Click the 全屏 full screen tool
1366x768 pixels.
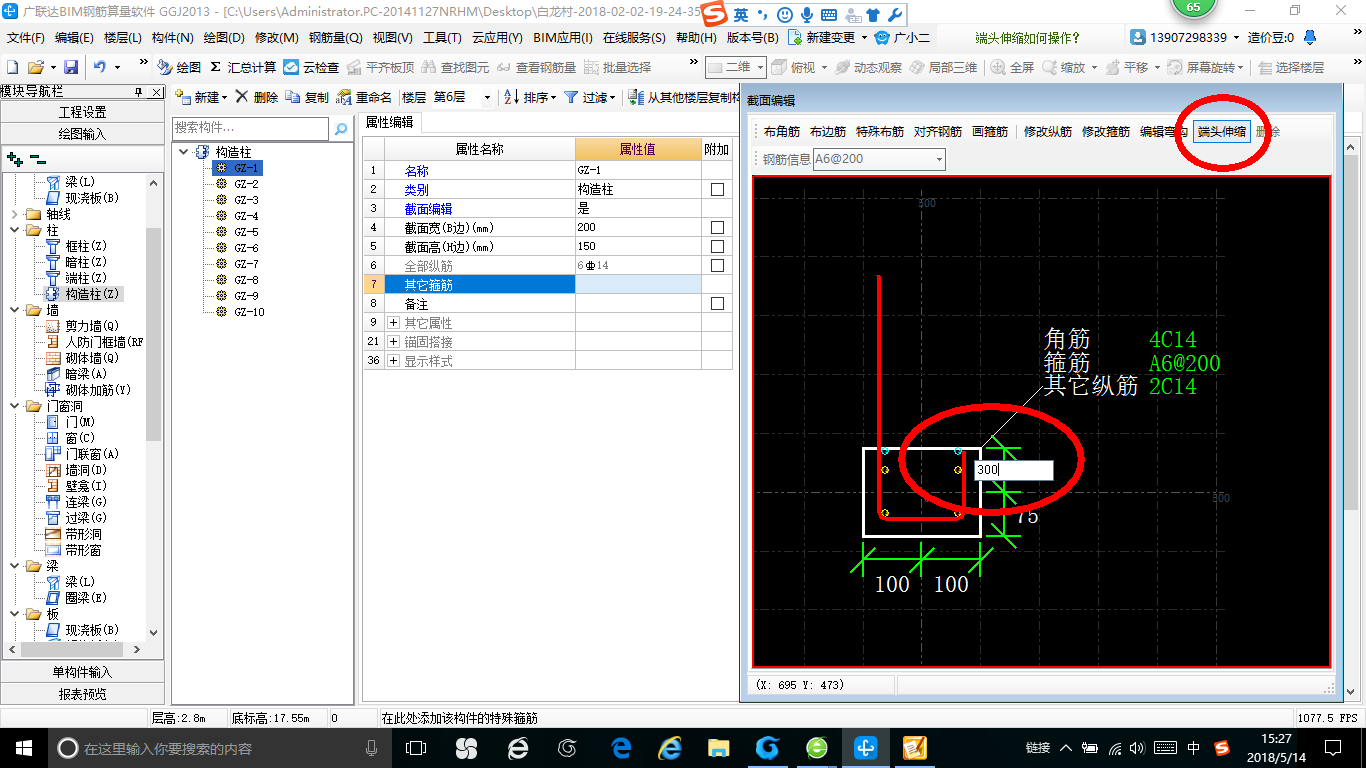pos(1013,67)
